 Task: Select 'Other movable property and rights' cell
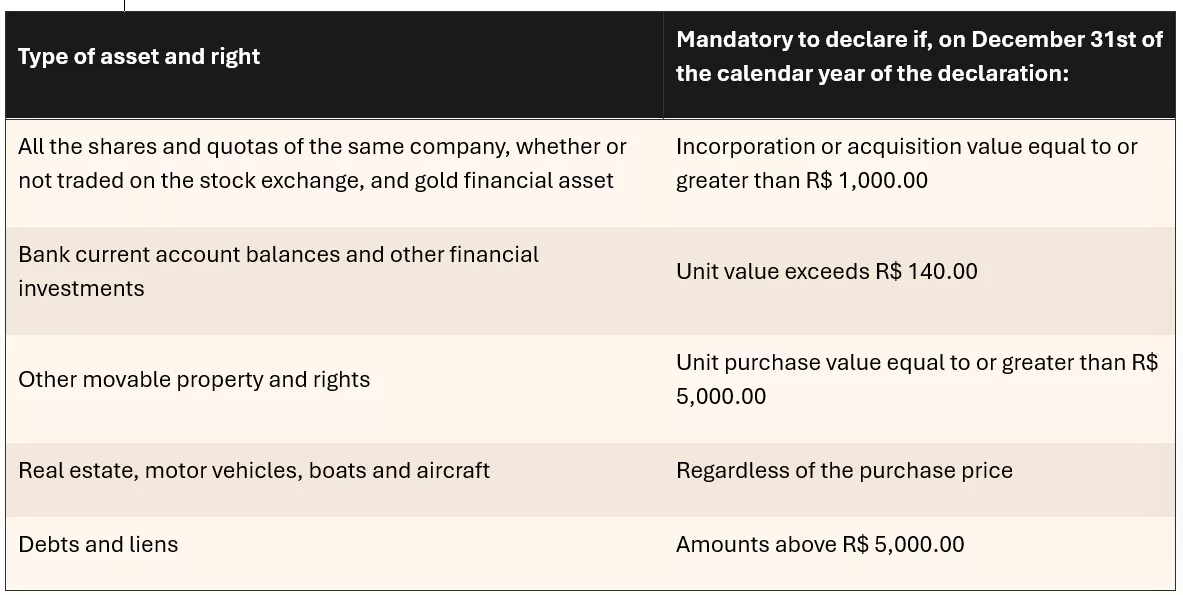pos(194,379)
